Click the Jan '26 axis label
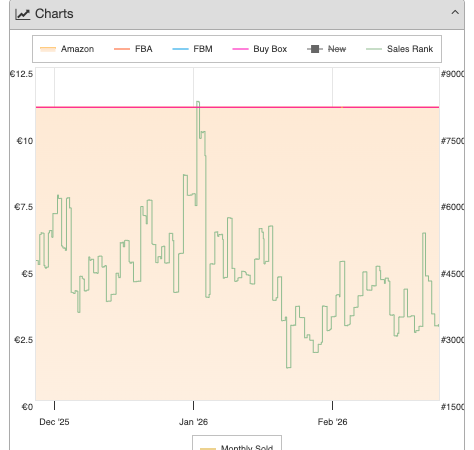474x450 pixels. [193, 422]
